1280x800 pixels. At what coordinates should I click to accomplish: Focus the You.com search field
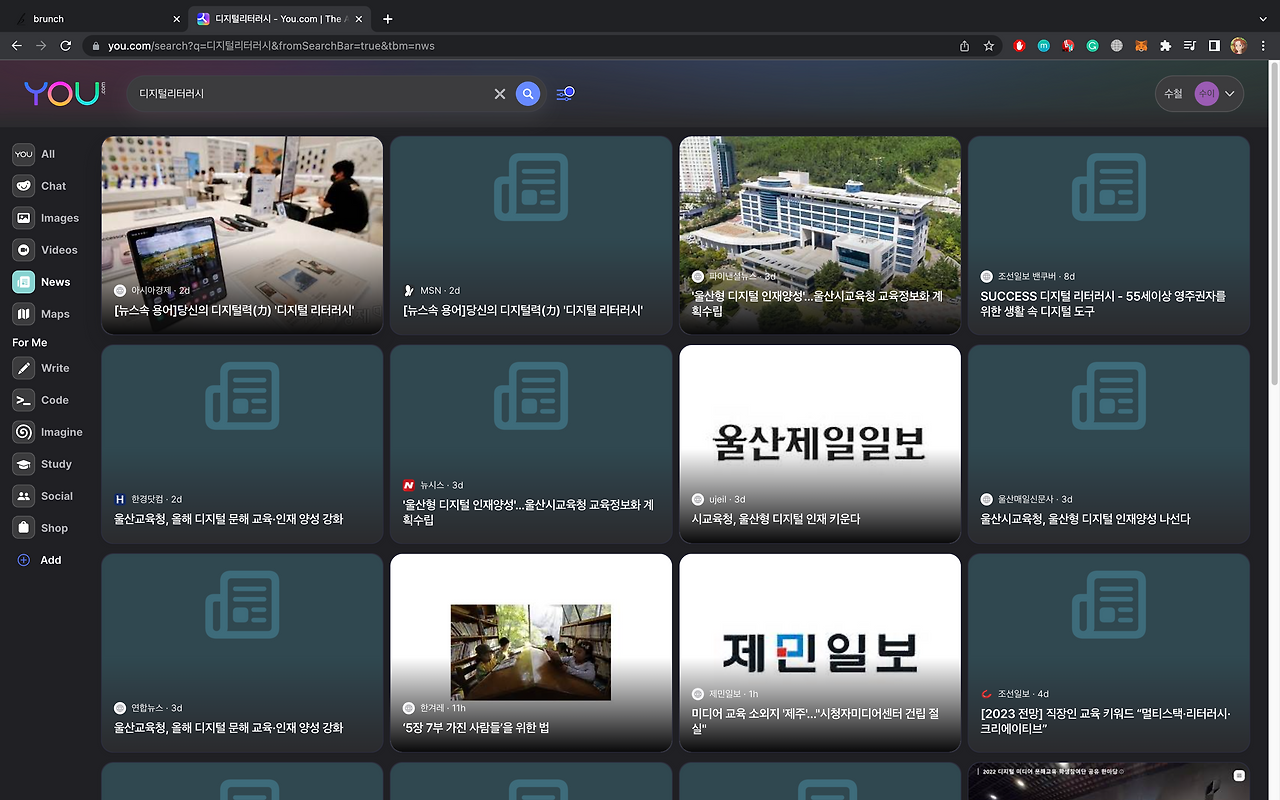[x=313, y=94]
